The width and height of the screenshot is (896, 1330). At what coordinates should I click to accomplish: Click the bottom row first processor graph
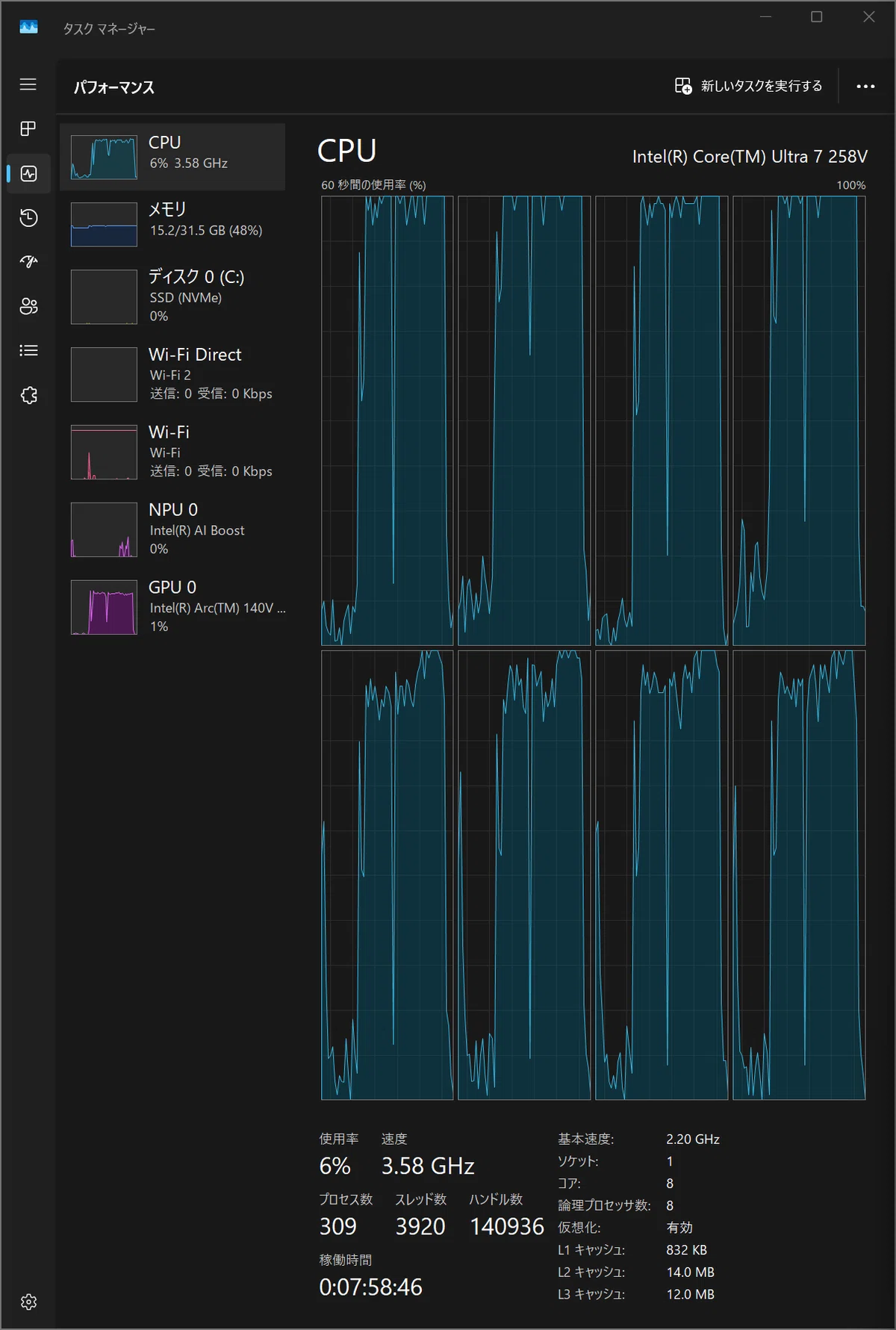tap(387, 875)
